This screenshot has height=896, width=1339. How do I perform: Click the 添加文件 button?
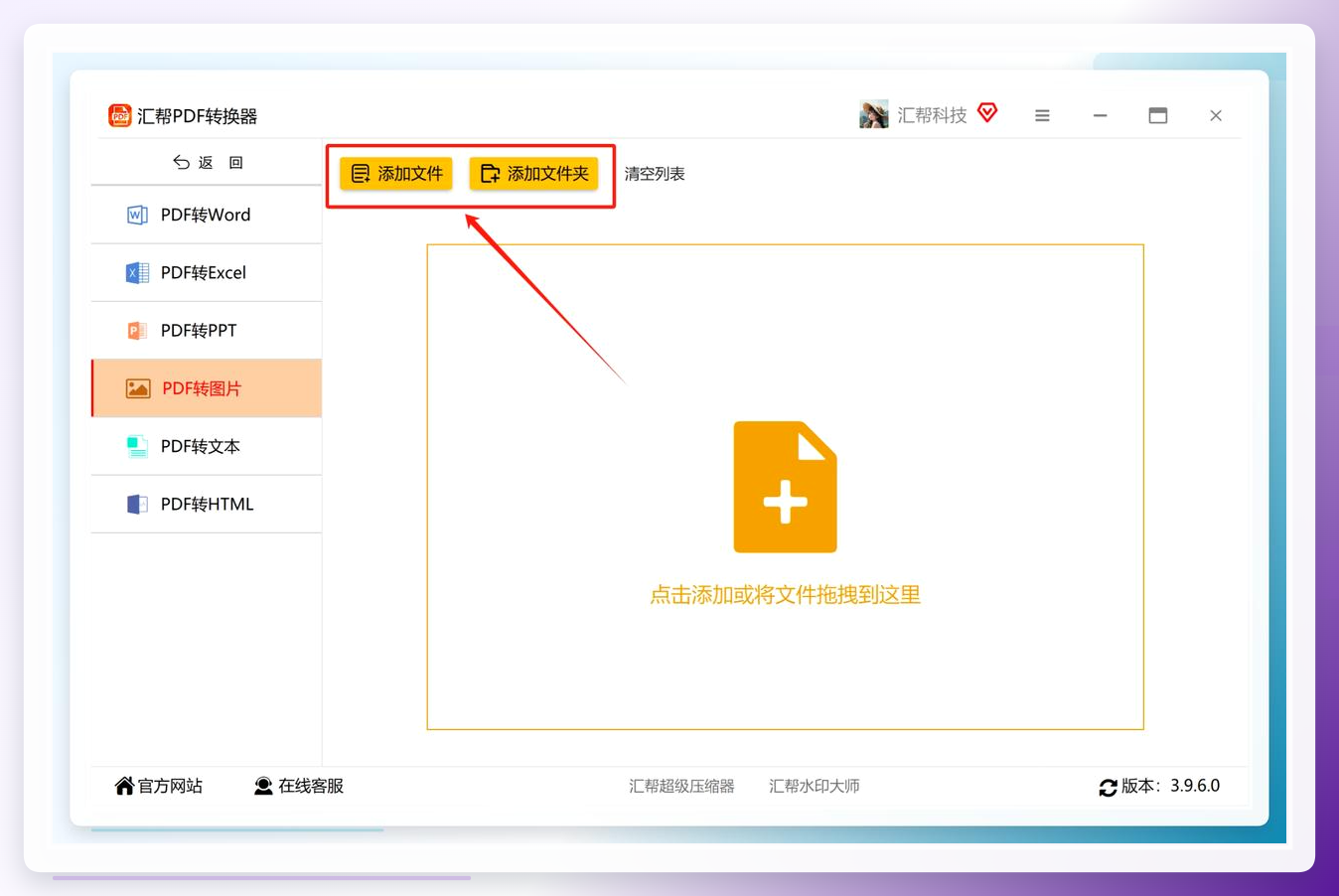click(x=396, y=174)
